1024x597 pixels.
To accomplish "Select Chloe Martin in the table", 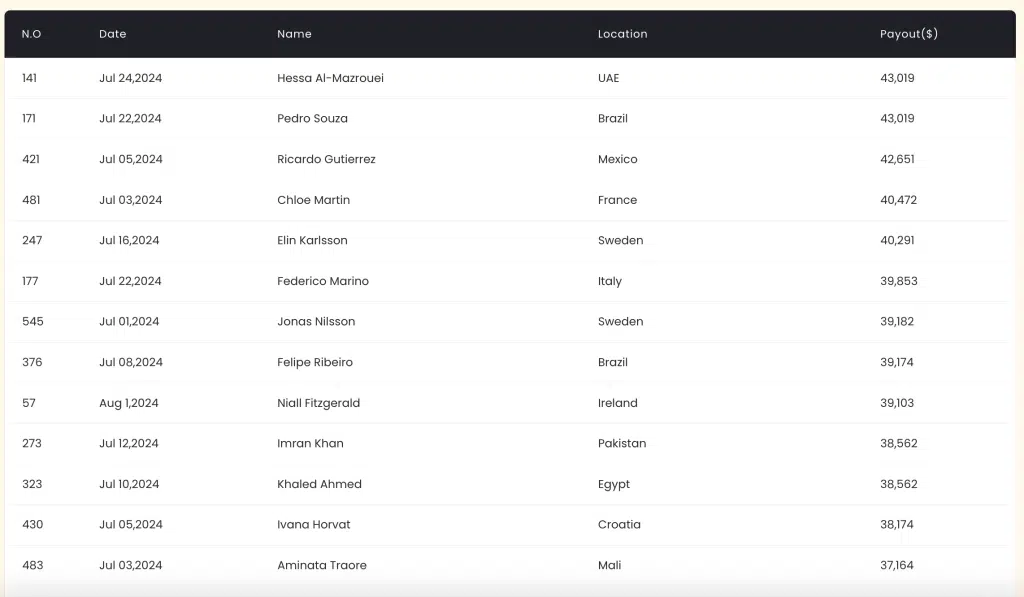I will [313, 200].
